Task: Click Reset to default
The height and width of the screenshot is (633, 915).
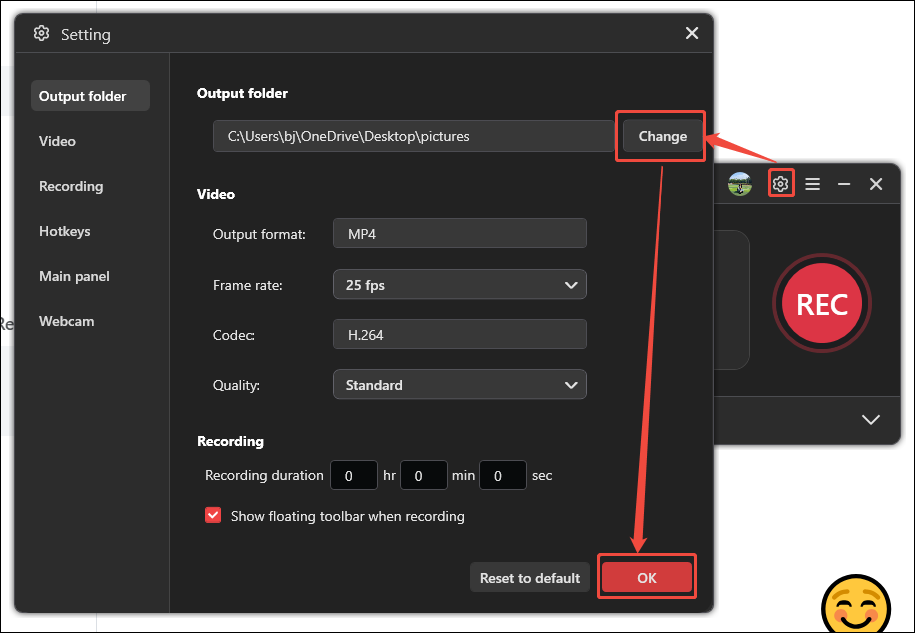Action: click(x=529, y=577)
